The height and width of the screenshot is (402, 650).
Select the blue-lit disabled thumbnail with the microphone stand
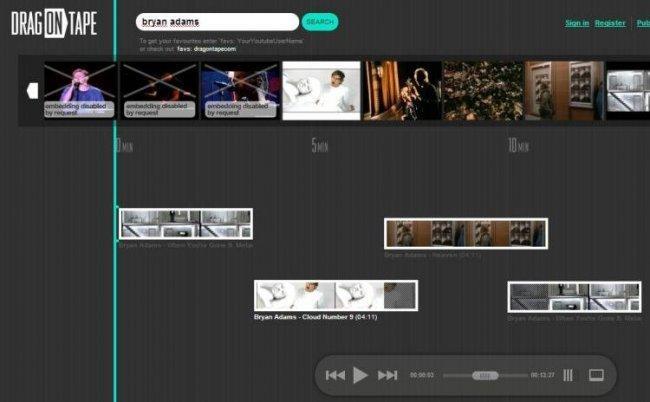(x=240, y=91)
